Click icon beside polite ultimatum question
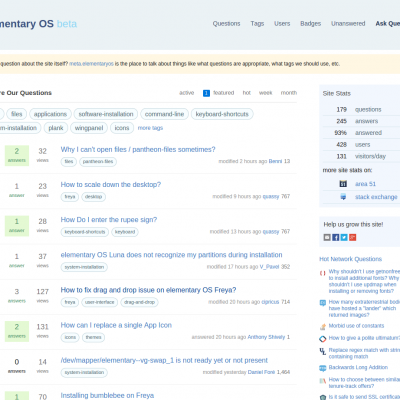Viewport: 400px width, 400px height. click(322, 339)
